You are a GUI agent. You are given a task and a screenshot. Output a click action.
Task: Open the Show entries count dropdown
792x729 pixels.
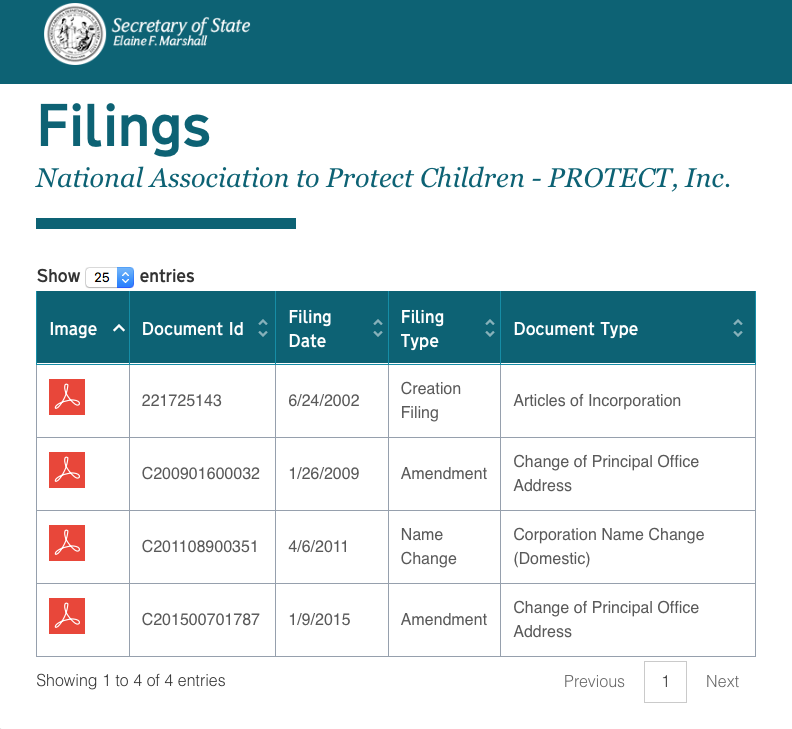click(x=110, y=277)
